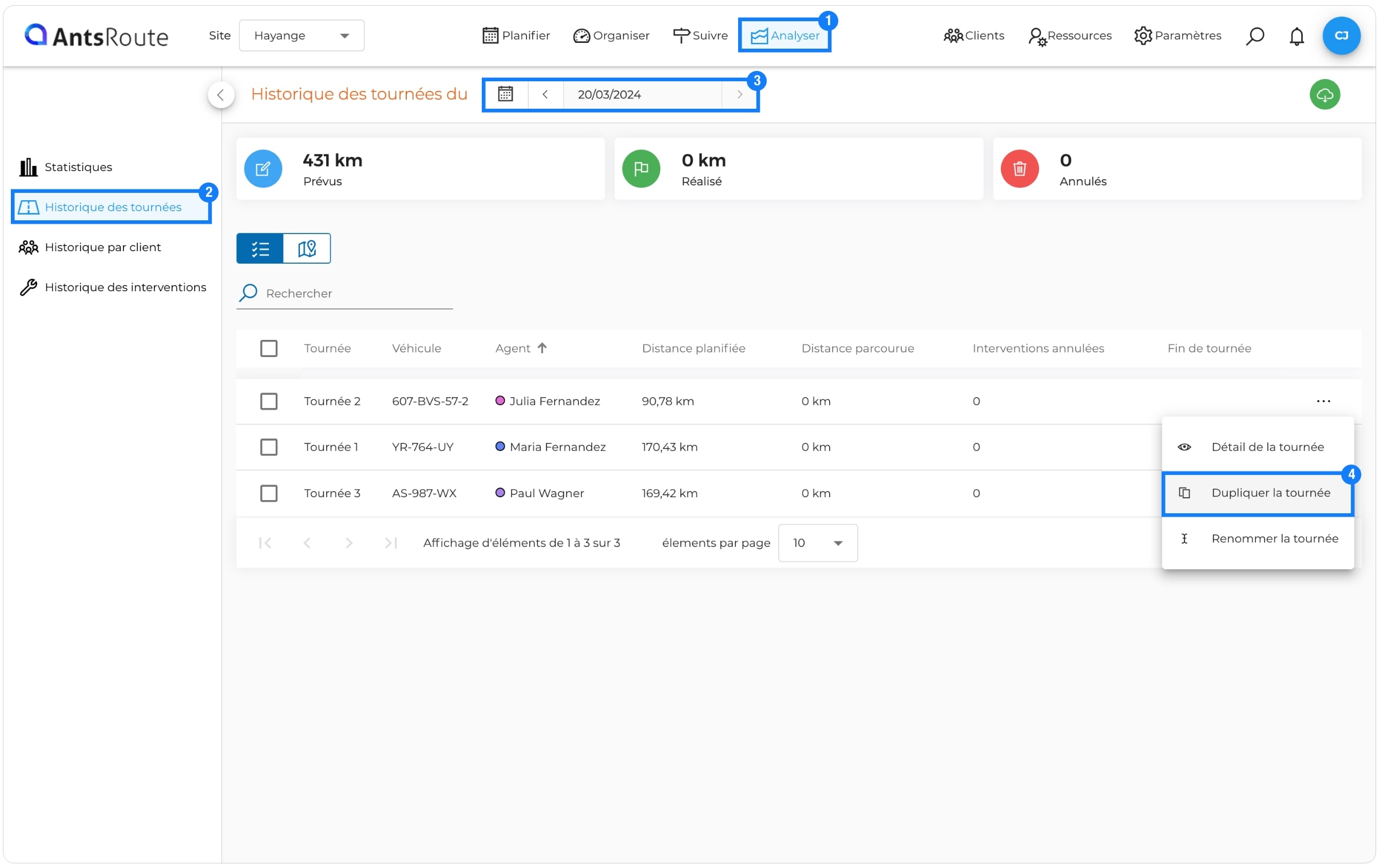Tick the checkbox for Tournée 3

[x=268, y=493]
